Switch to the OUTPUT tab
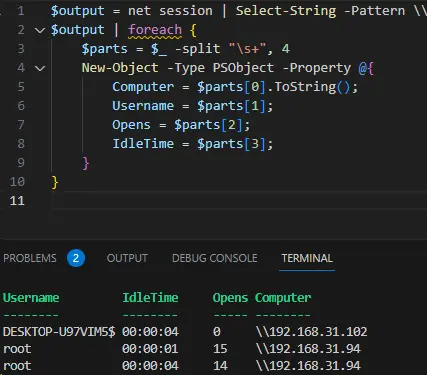This screenshot has width=427, height=375. coord(127,258)
